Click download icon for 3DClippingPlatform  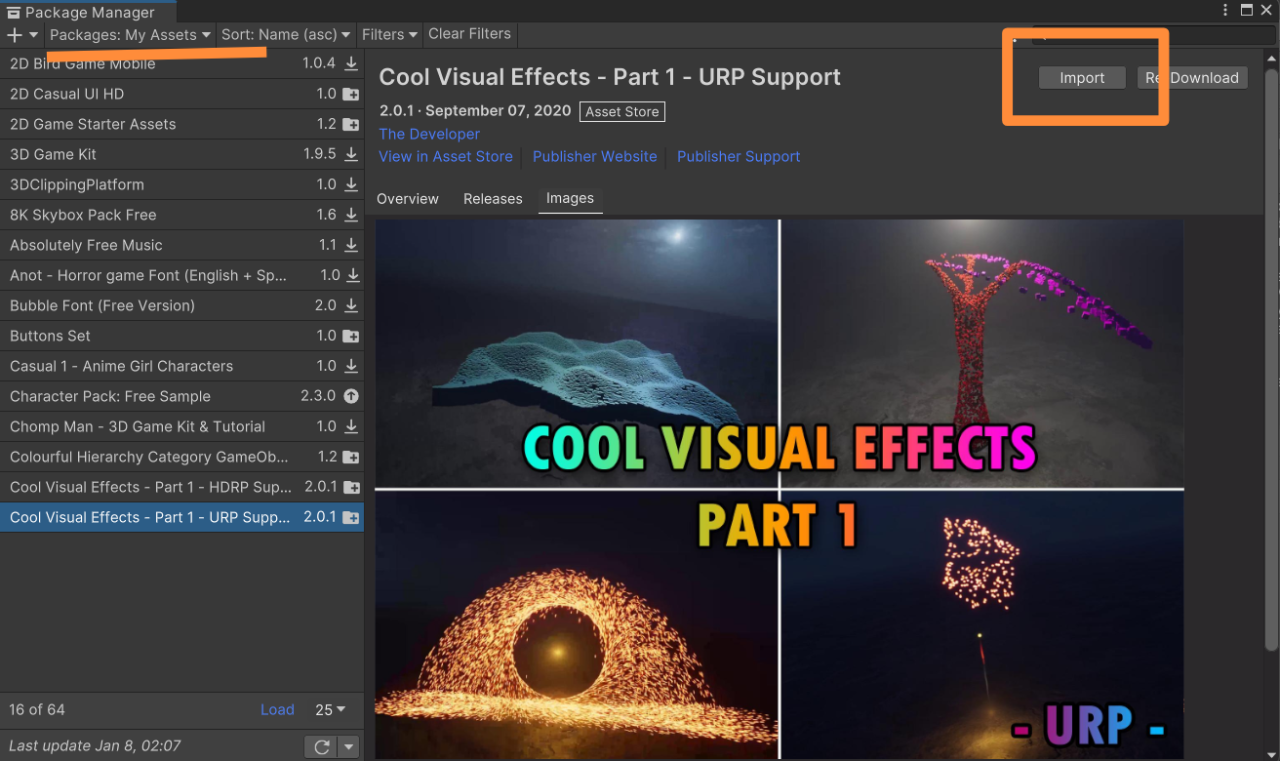[x=351, y=184]
